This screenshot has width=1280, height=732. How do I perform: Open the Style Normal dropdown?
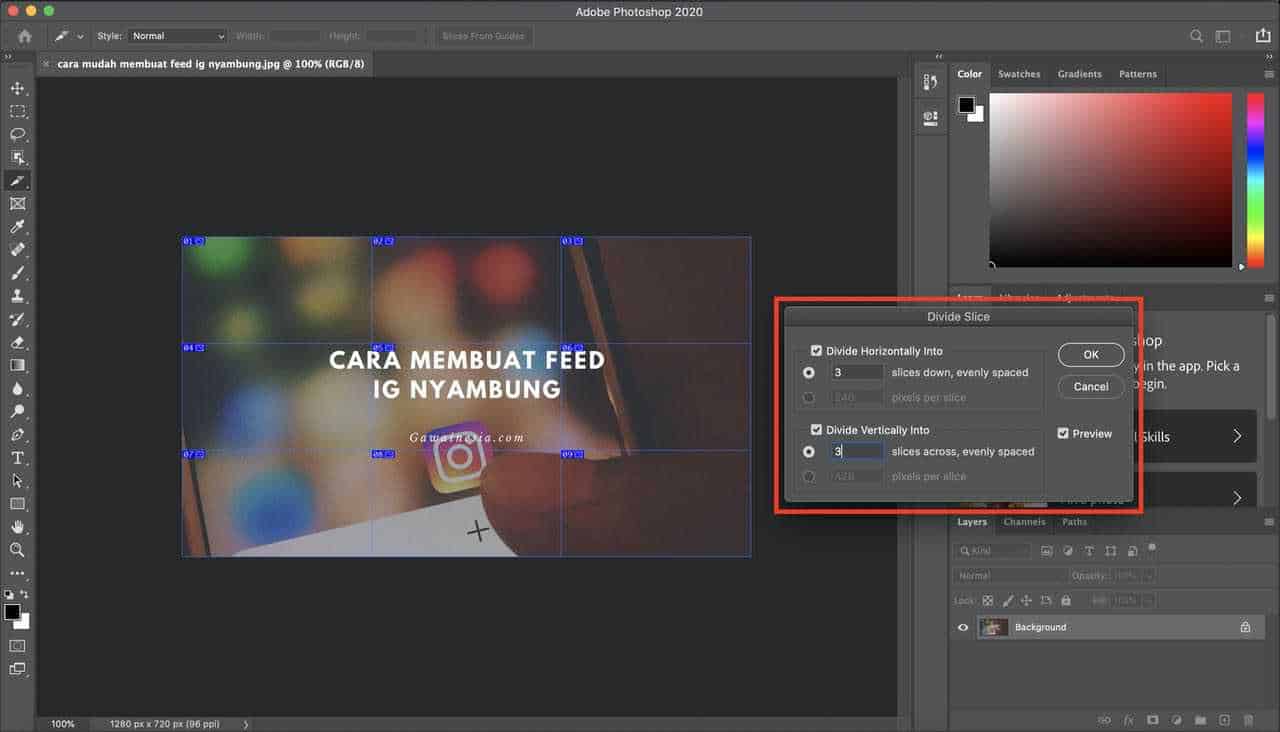click(177, 36)
